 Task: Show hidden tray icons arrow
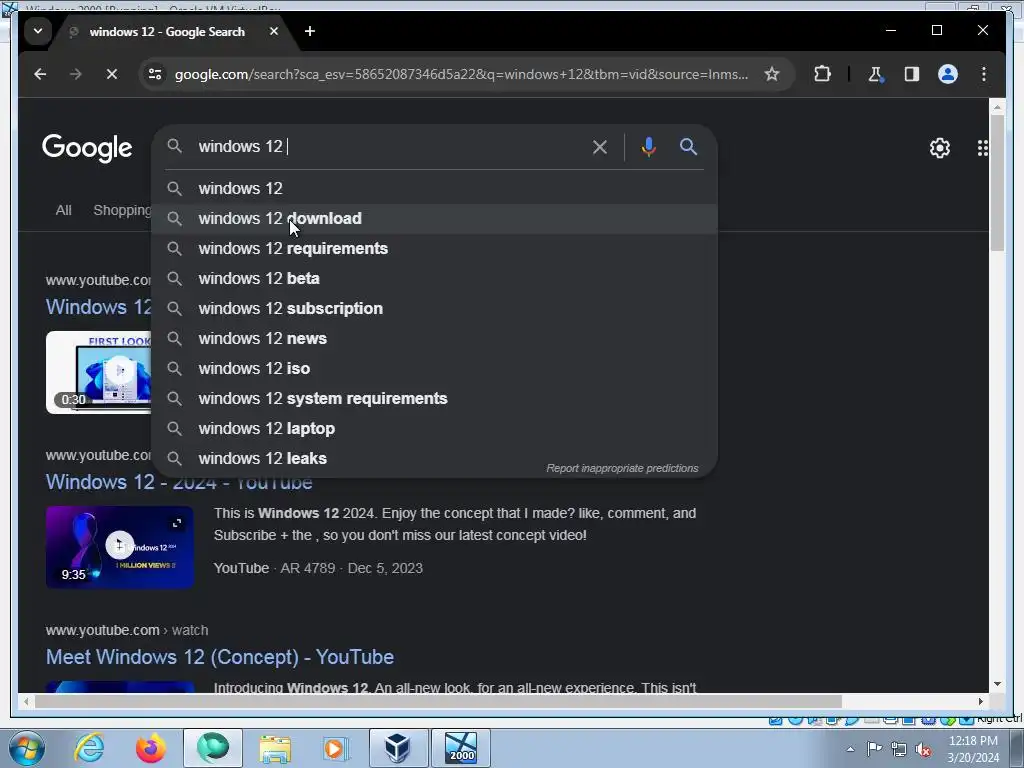[x=850, y=749]
